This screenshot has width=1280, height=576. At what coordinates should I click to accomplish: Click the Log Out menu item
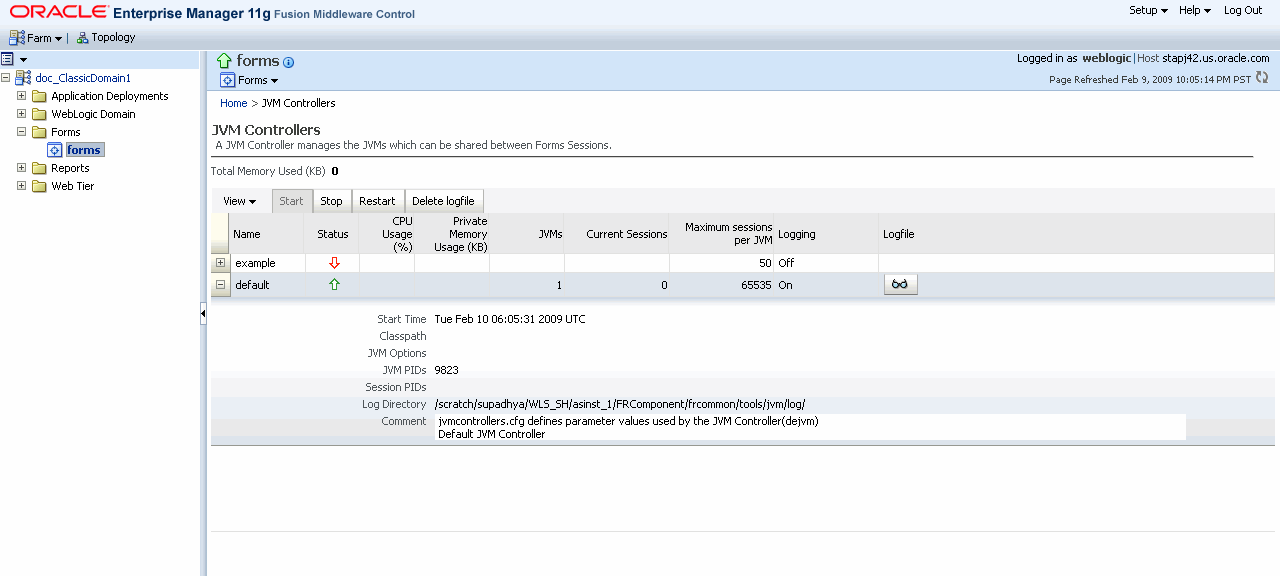(x=1242, y=10)
